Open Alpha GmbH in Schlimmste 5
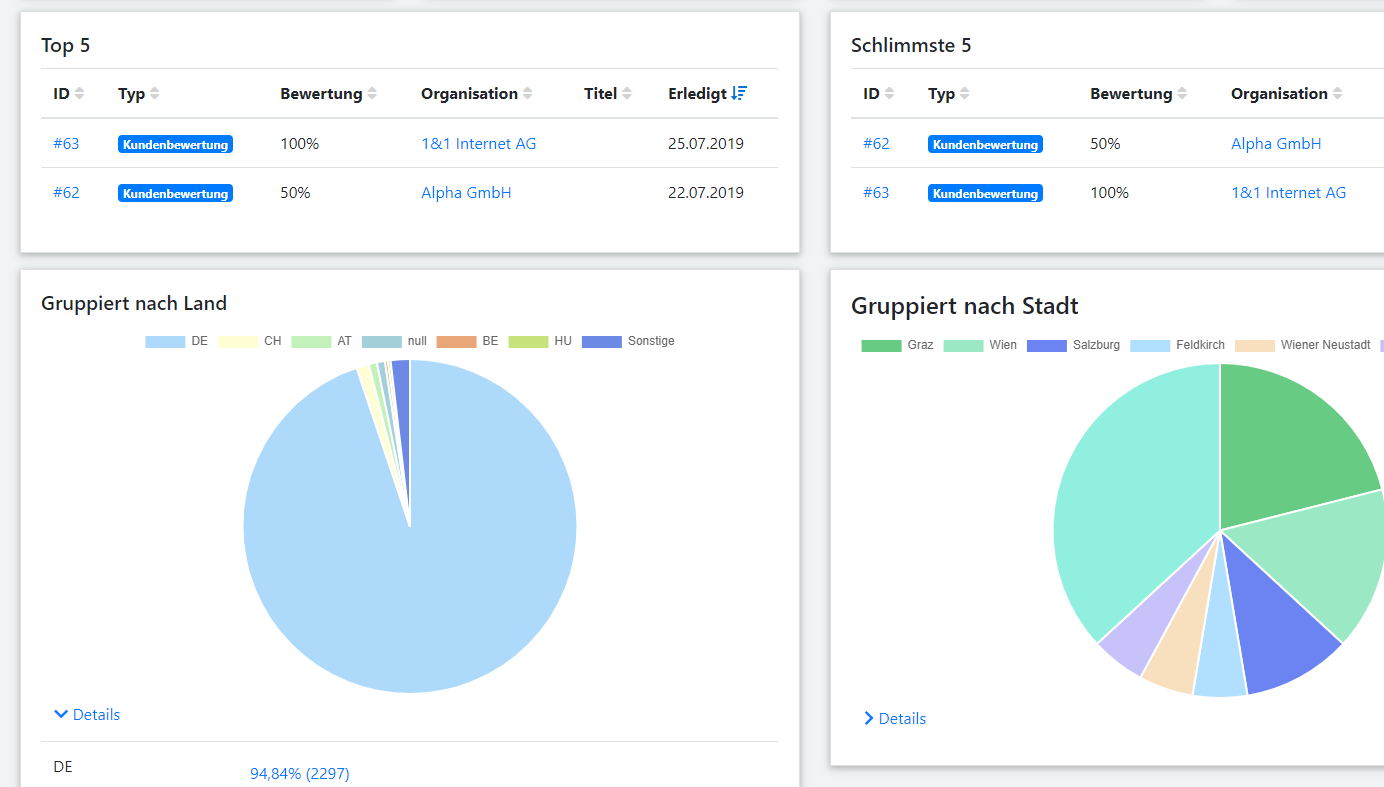The image size is (1384, 787). tap(1276, 144)
